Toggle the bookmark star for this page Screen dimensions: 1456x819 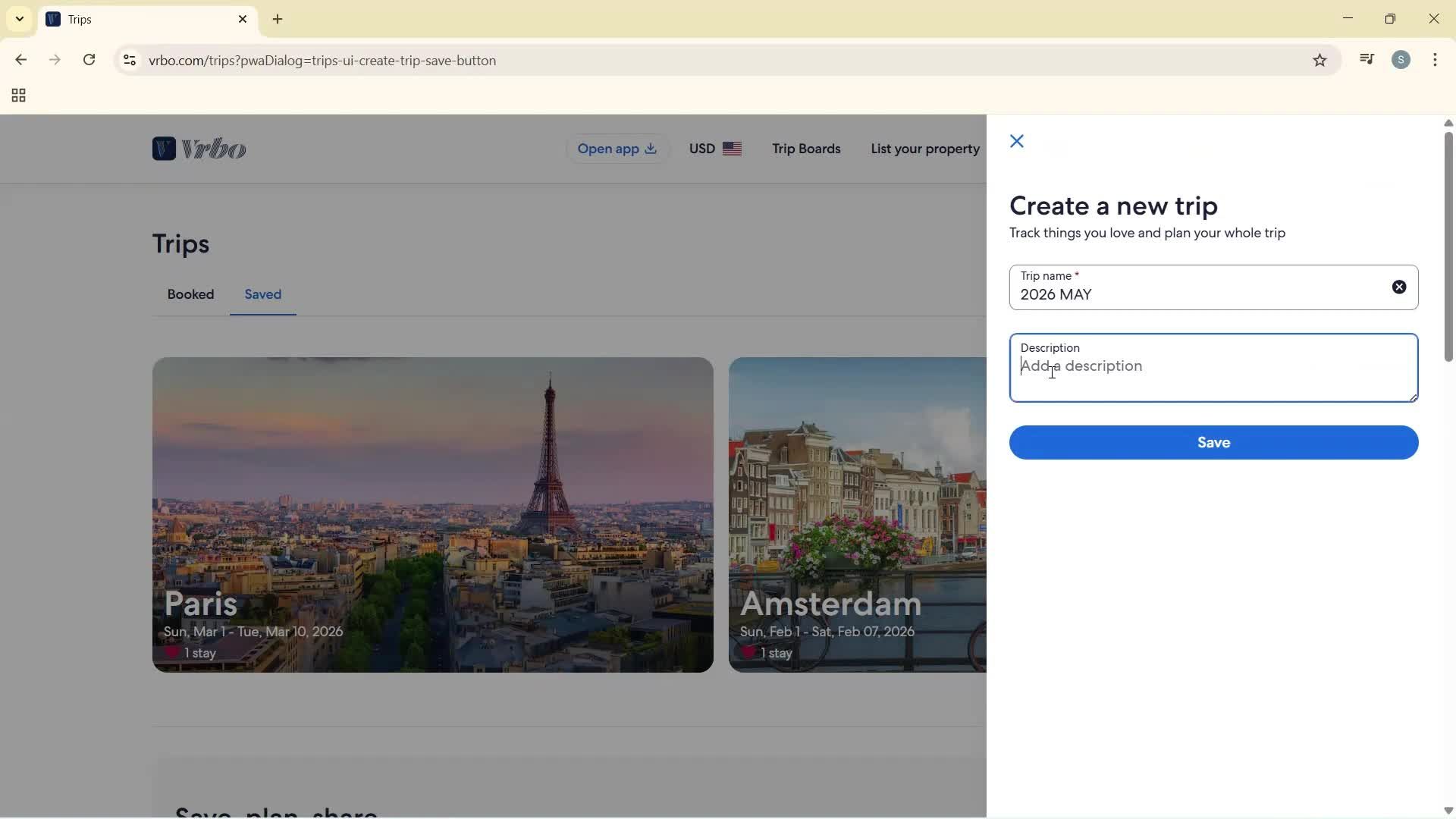[1320, 60]
